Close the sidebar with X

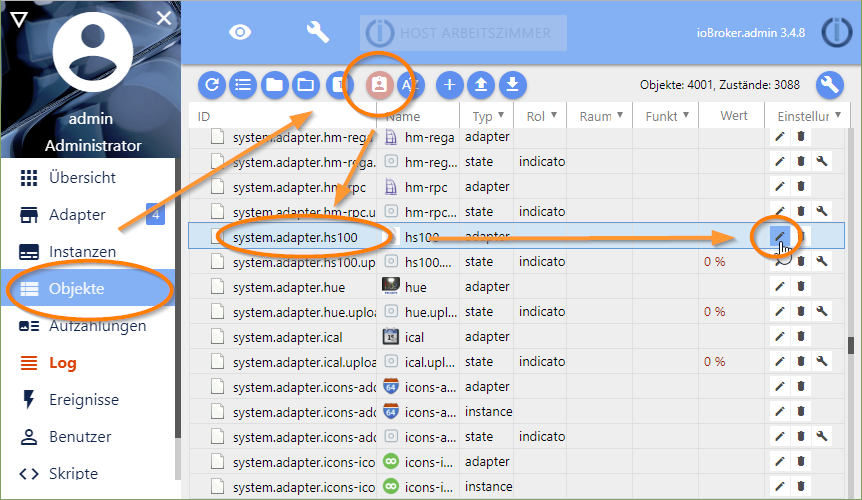click(x=164, y=19)
